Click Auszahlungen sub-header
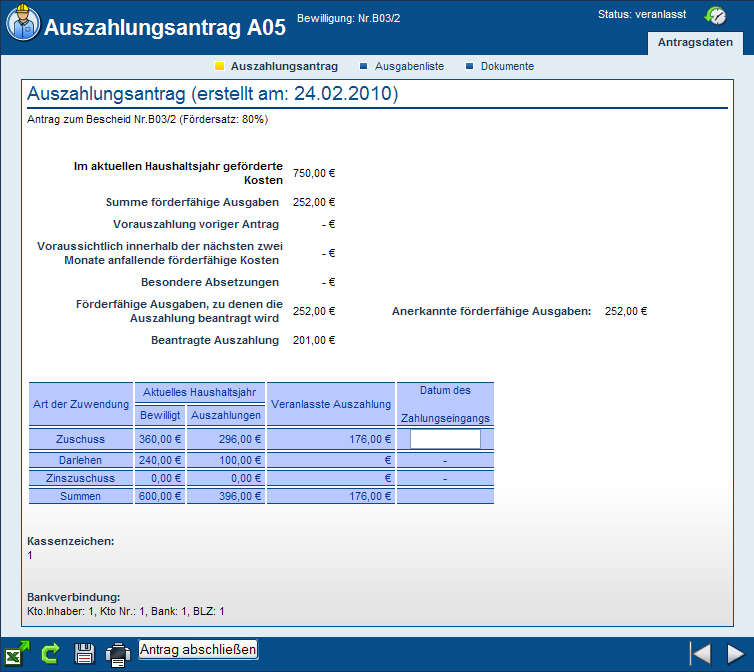Viewport: 754px width, 672px height. coord(226,415)
